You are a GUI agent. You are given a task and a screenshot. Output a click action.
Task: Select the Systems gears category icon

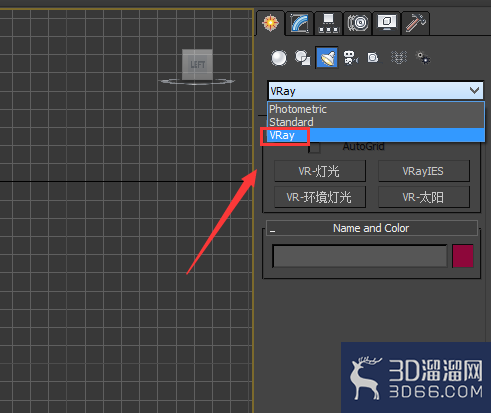pos(423,58)
